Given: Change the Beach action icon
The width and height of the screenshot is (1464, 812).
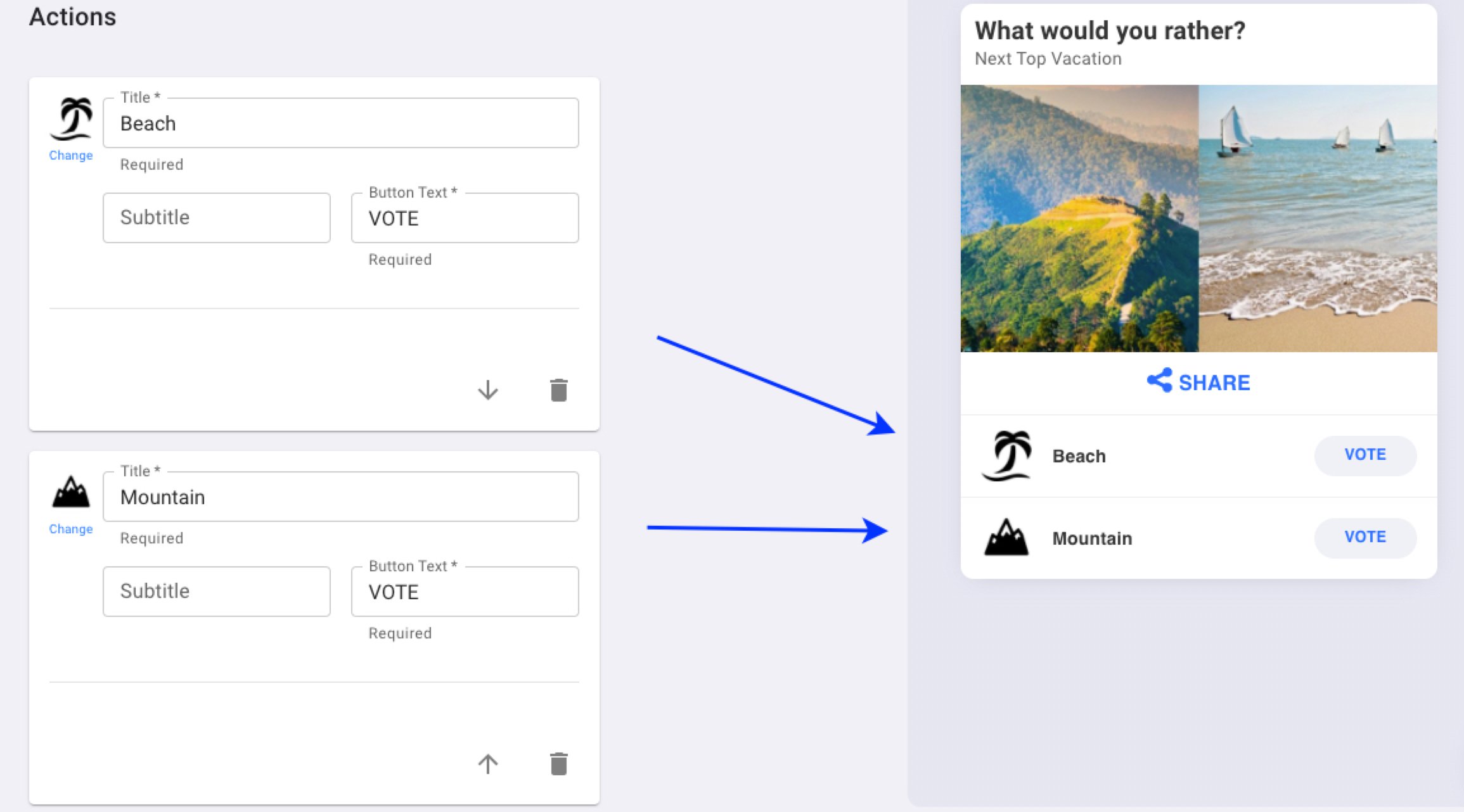Looking at the screenshot, I should pyautogui.click(x=71, y=155).
